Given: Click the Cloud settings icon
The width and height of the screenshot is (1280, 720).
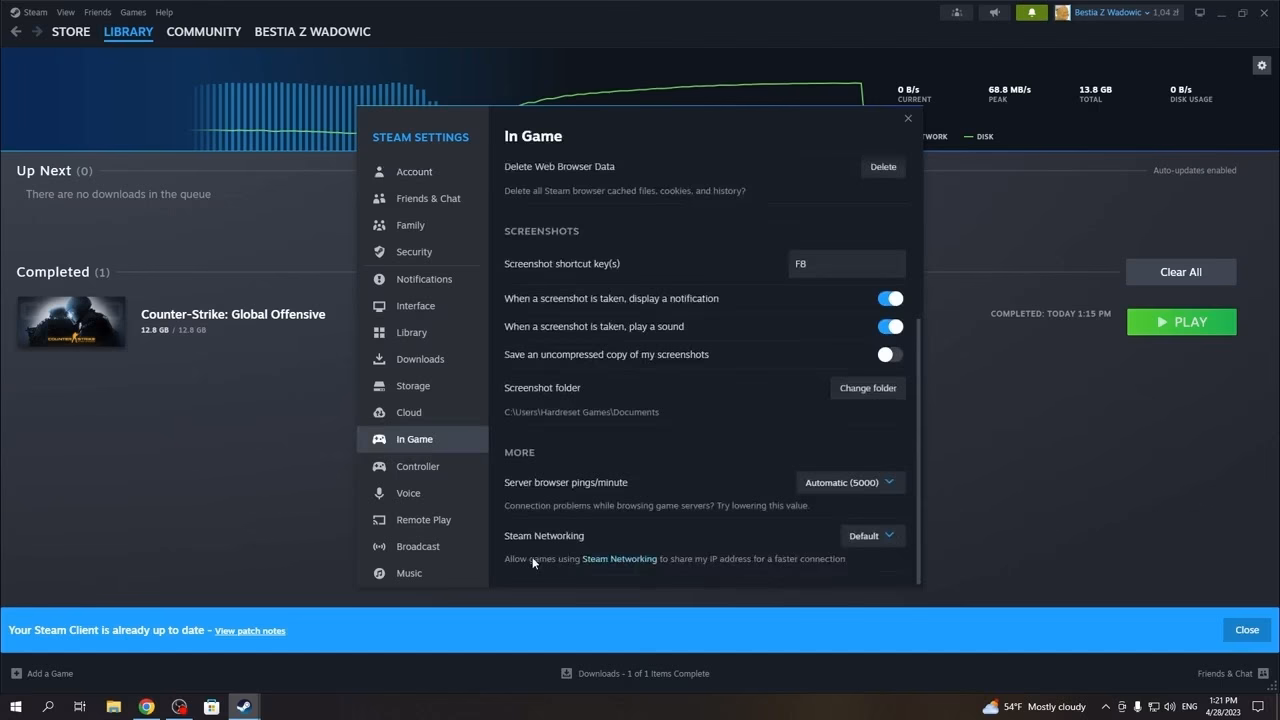Looking at the screenshot, I should pyautogui.click(x=379, y=412).
